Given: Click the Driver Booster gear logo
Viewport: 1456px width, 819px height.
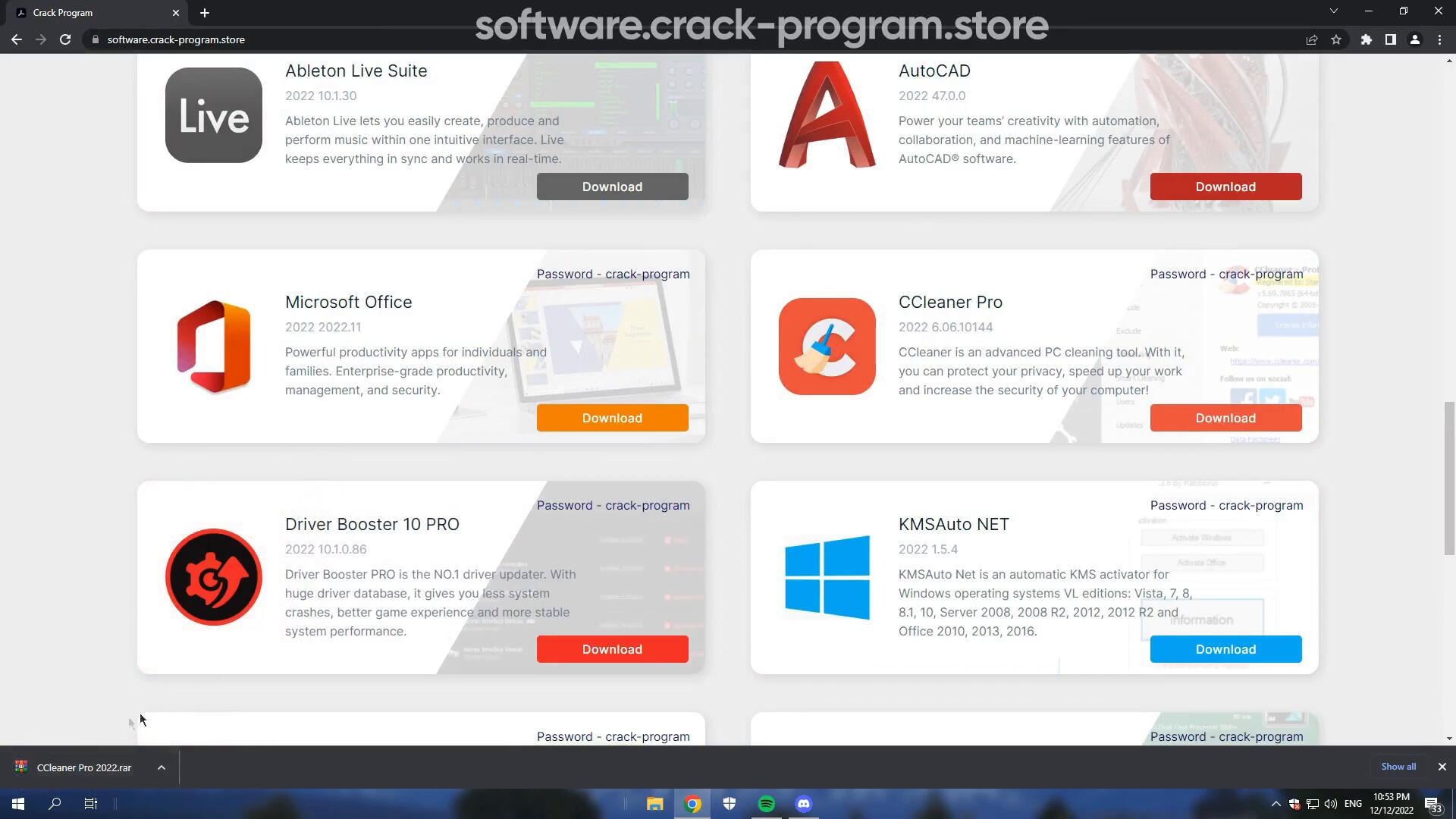Looking at the screenshot, I should [x=214, y=577].
